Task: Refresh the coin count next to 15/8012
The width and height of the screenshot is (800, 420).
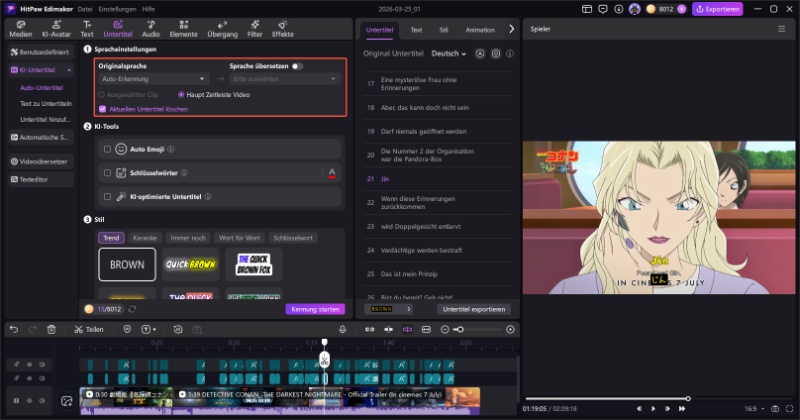Action: tap(132, 309)
